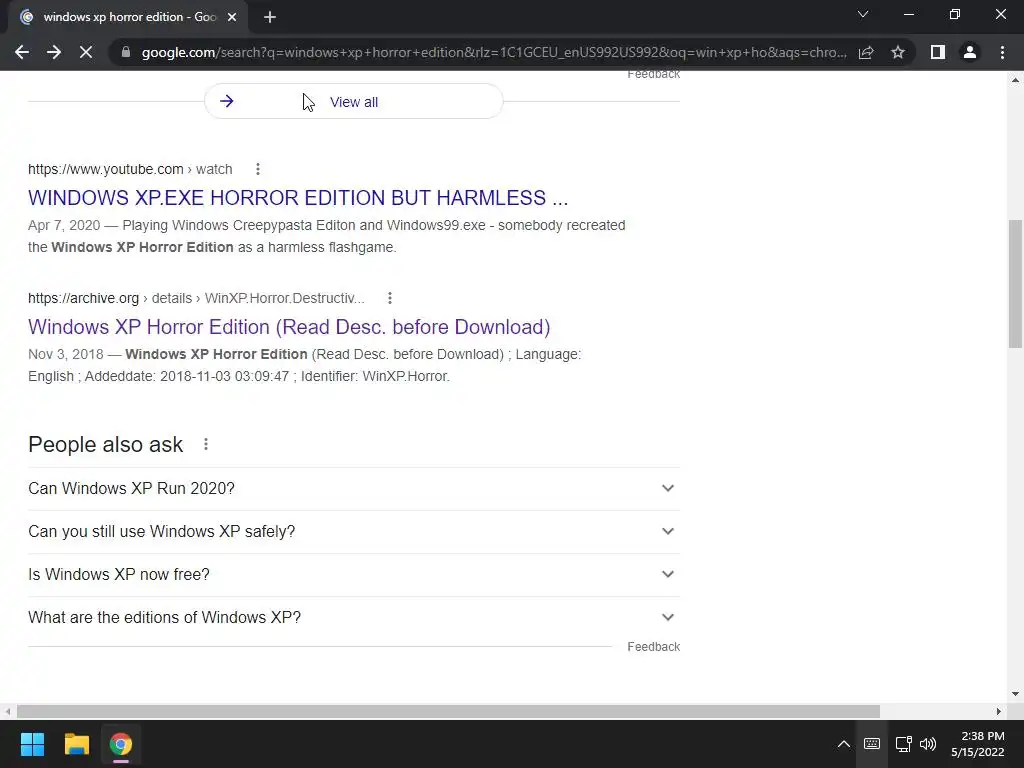The image size is (1024, 768).
Task: Bookmark this page with star icon
Action: click(x=898, y=52)
